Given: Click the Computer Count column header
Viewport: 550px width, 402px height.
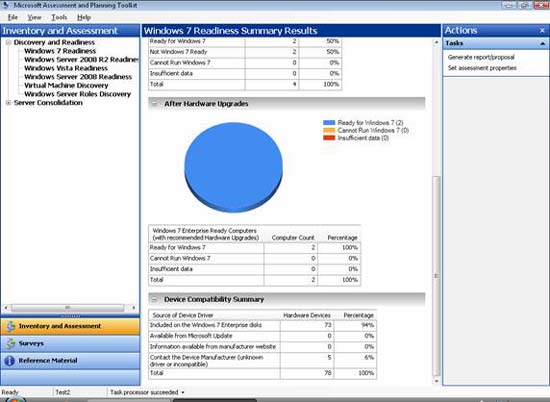Looking at the screenshot, I should point(293,238).
